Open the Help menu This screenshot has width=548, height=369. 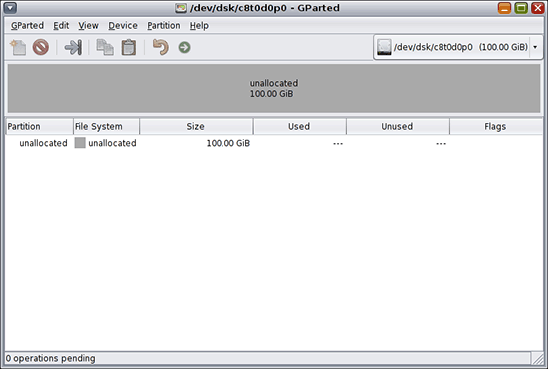coord(199,26)
